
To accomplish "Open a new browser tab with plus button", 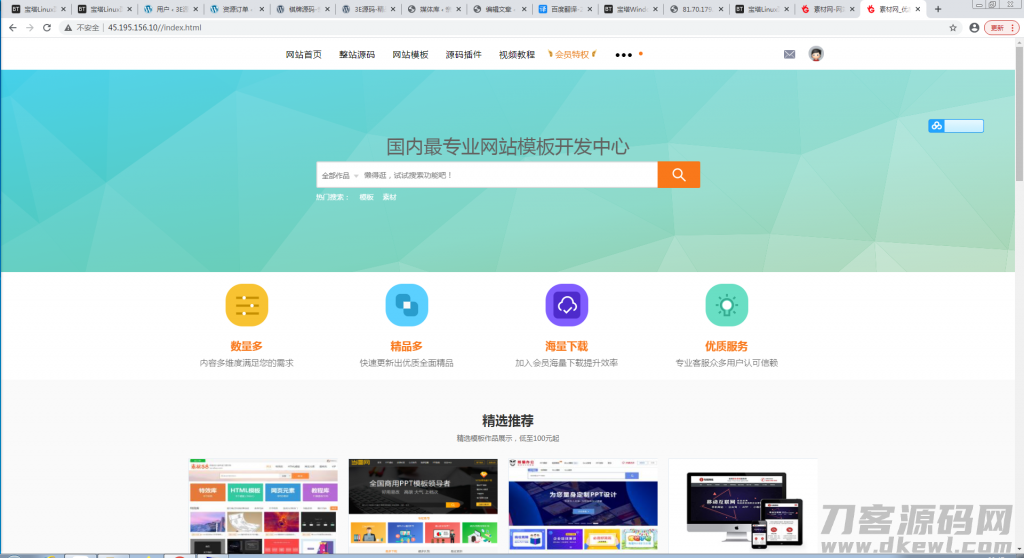I will click(x=937, y=9).
